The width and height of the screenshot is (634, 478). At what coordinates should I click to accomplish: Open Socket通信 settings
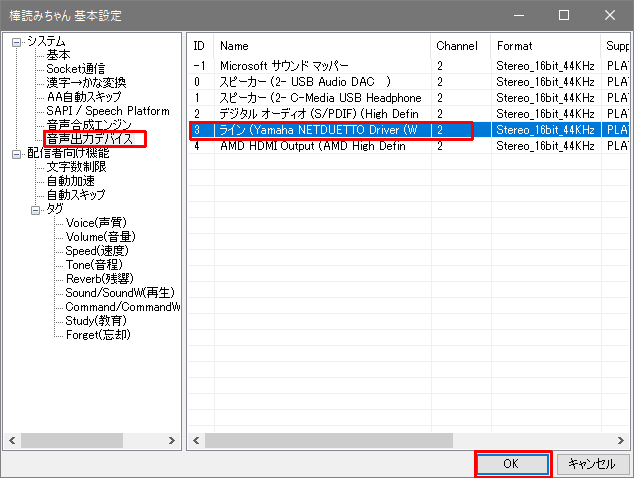pyautogui.click(x=76, y=69)
